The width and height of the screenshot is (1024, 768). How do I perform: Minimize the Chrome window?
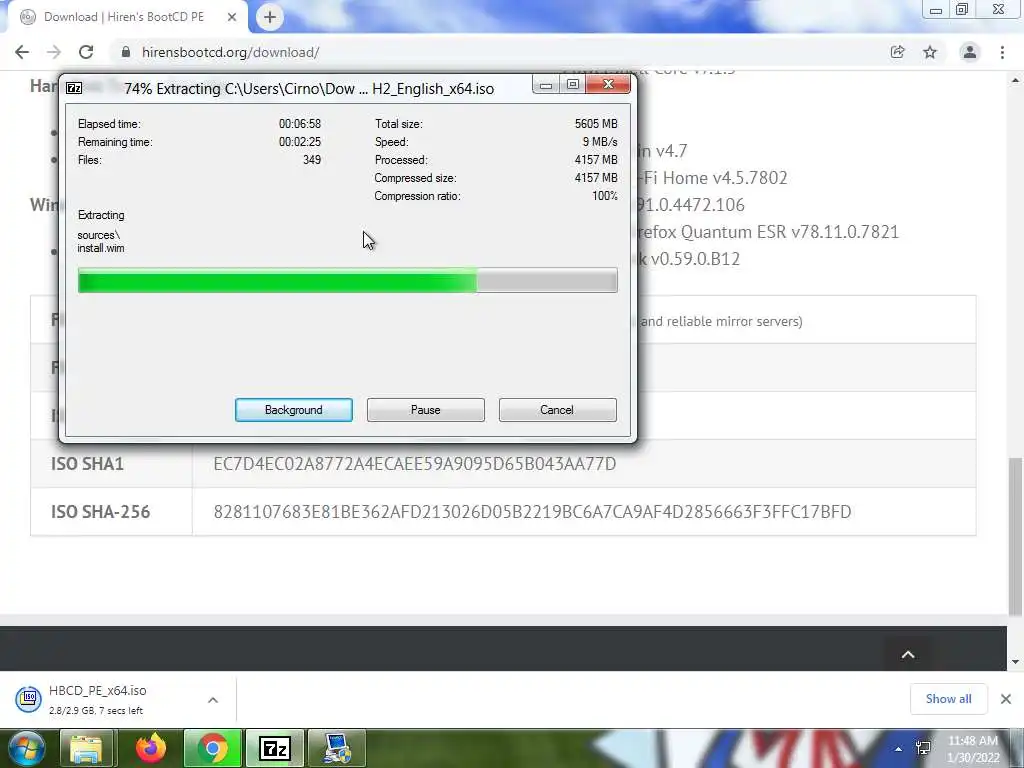(935, 10)
